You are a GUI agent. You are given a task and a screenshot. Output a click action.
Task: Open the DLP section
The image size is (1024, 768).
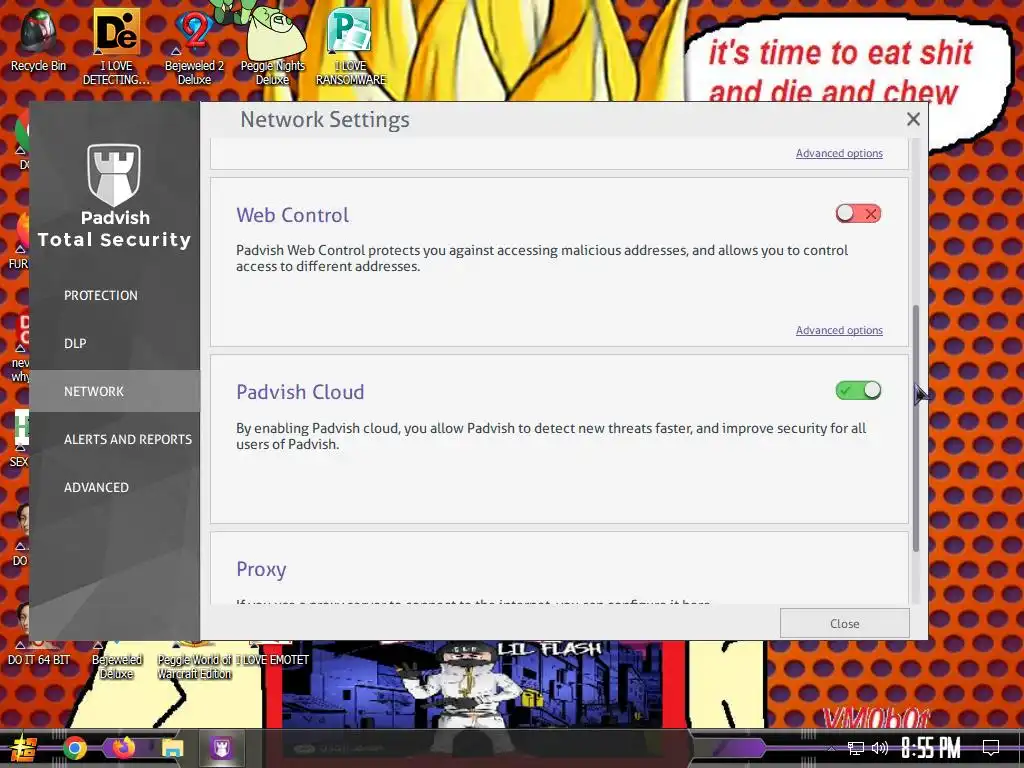(x=75, y=344)
